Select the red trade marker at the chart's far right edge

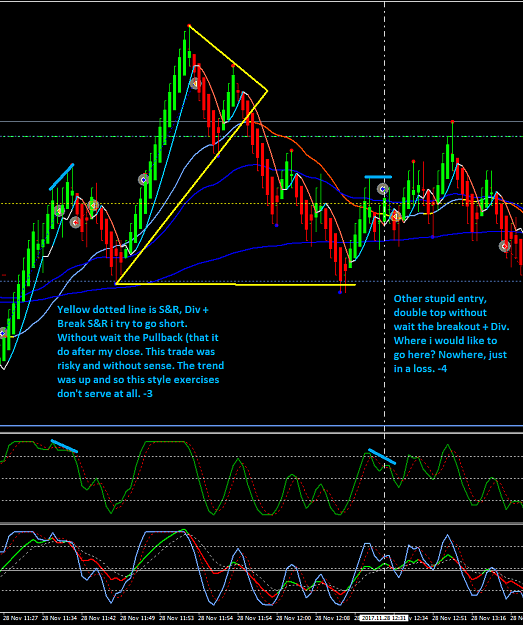click(505, 246)
